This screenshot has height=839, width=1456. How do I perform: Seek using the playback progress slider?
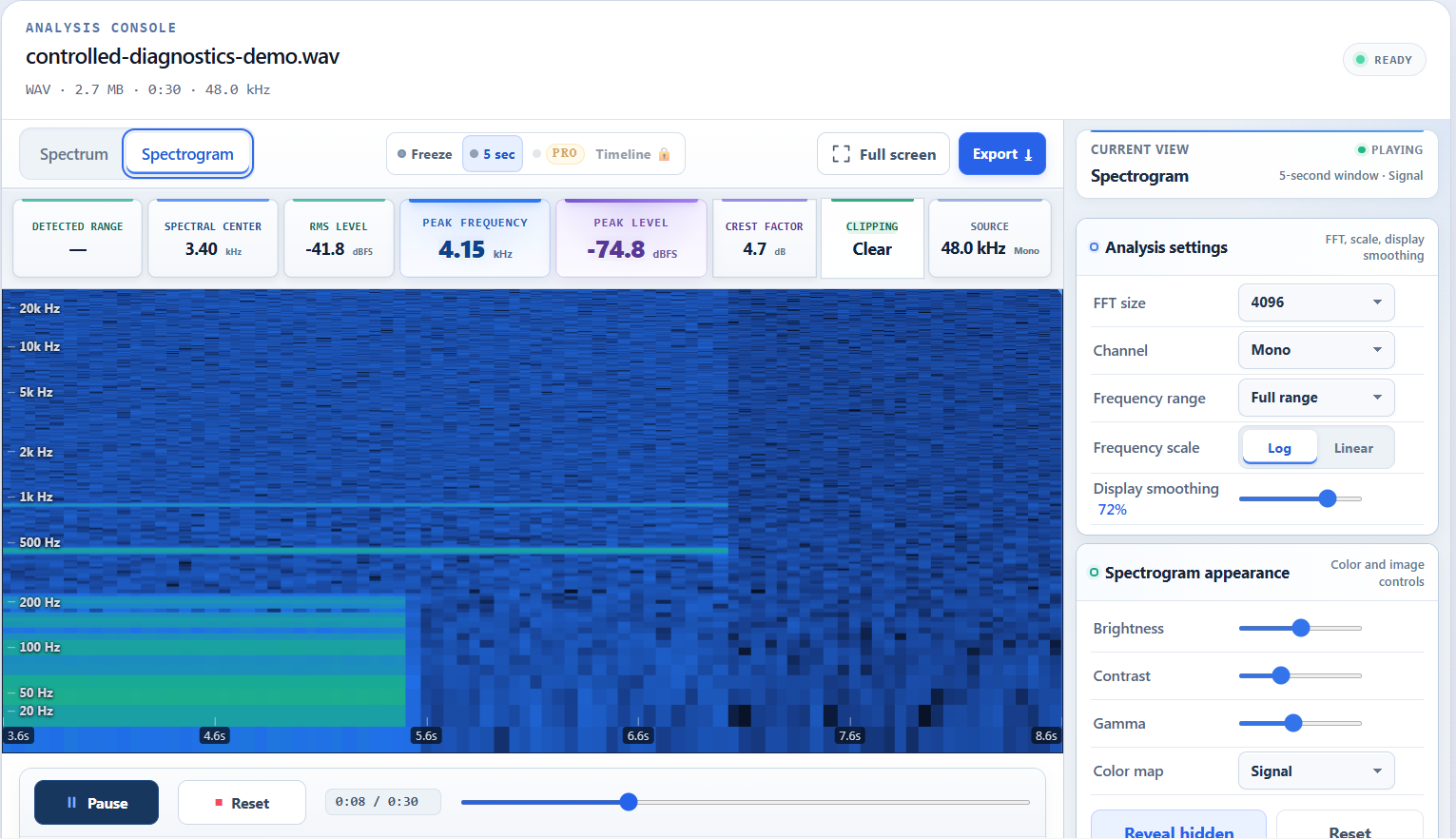point(745,802)
